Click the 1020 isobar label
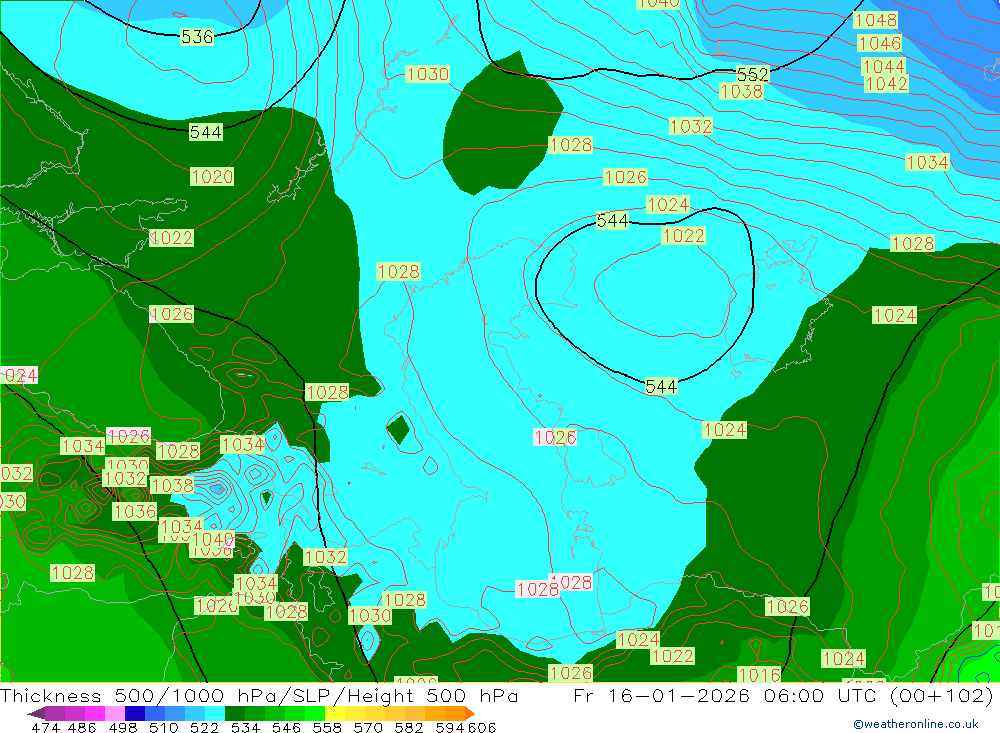 point(212,177)
